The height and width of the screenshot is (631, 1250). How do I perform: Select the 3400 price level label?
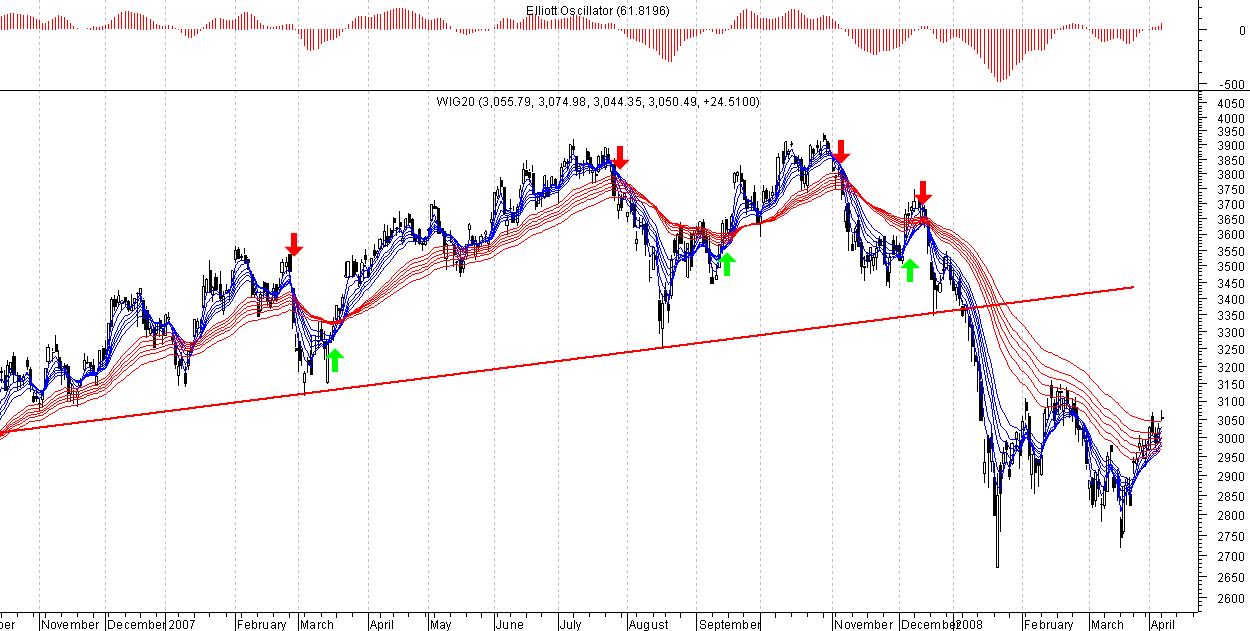pos(1231,299)
